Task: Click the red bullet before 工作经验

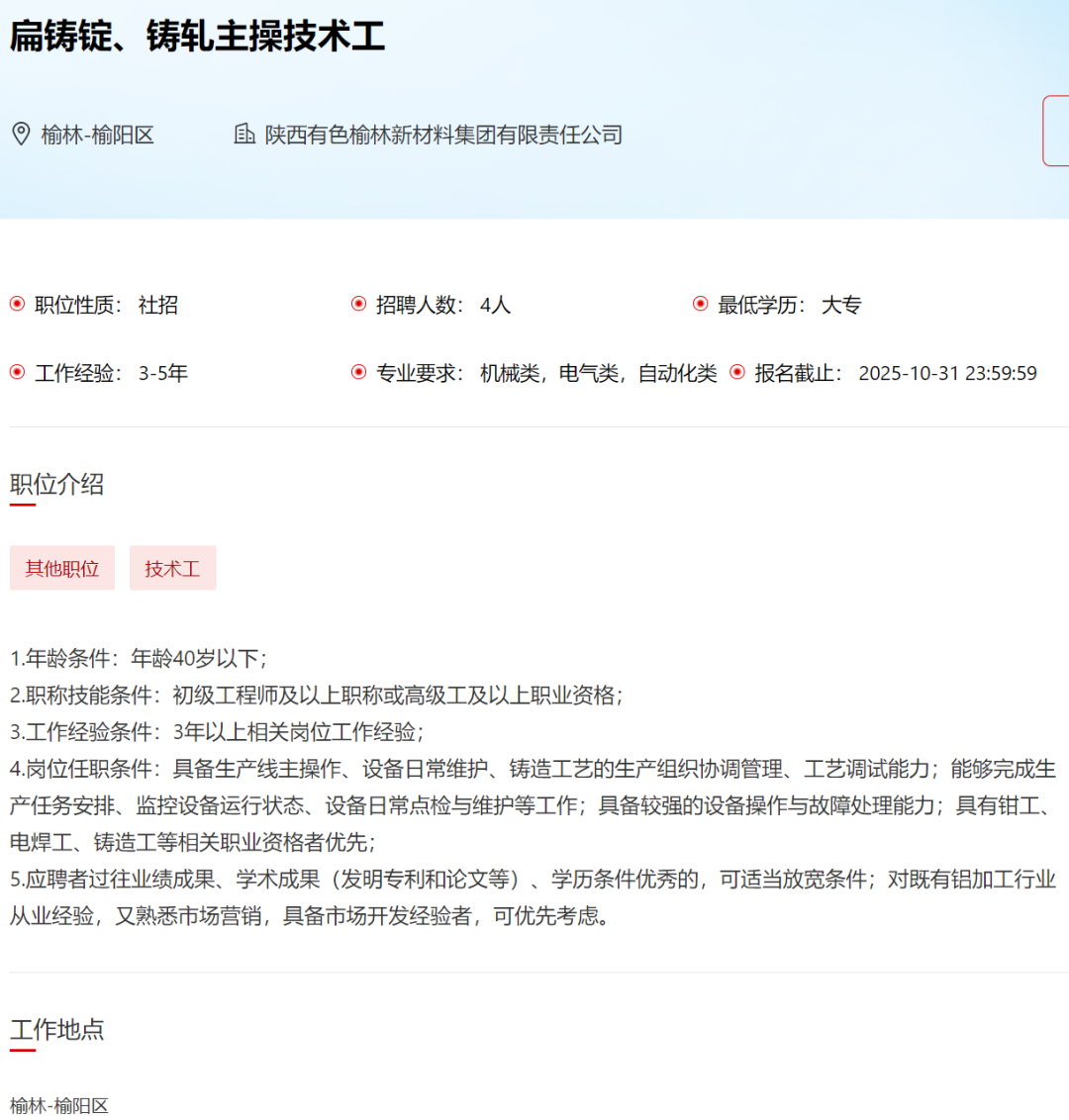Action: (x=18, y=372)
